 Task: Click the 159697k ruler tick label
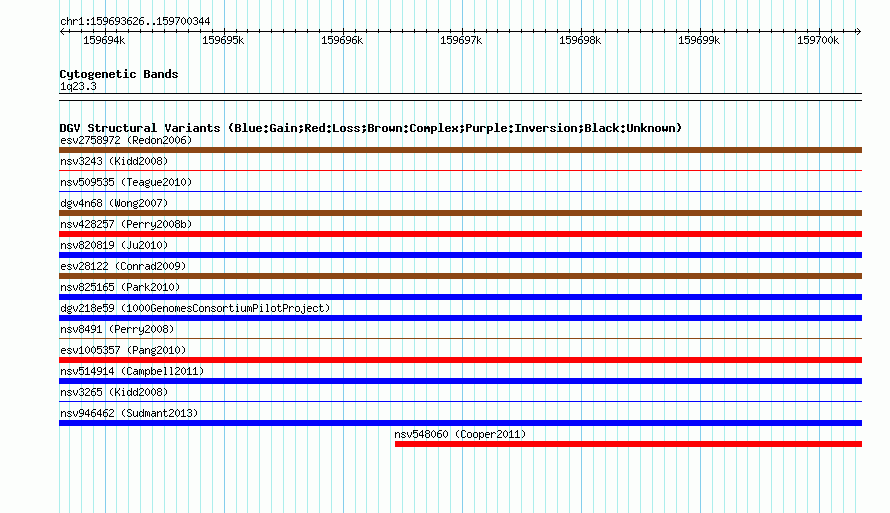pyautogui.click(x=461, y=40)
